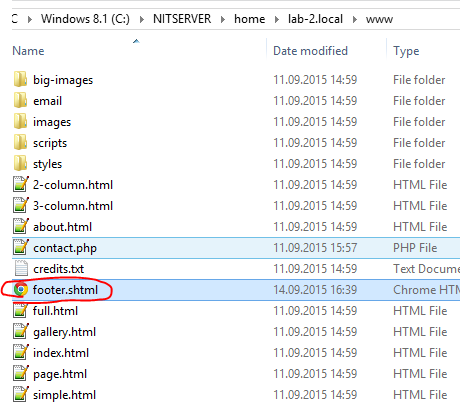Click the www breadcrumb segment
The image size is (460, 407).
(379, 19)
